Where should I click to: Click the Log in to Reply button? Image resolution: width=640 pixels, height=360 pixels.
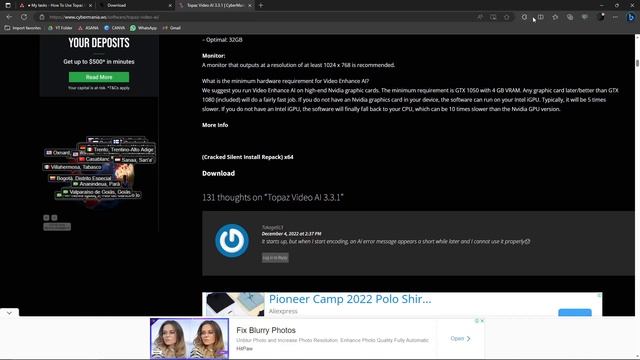pyautogui.click(x=275, y=258)
